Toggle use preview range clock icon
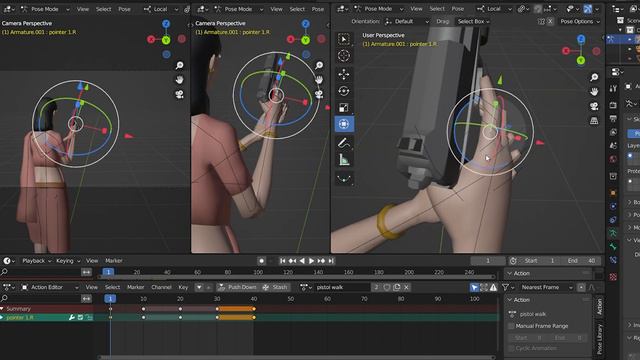The width and height of the screenshot is (640, 360). [x=513, y=261]
